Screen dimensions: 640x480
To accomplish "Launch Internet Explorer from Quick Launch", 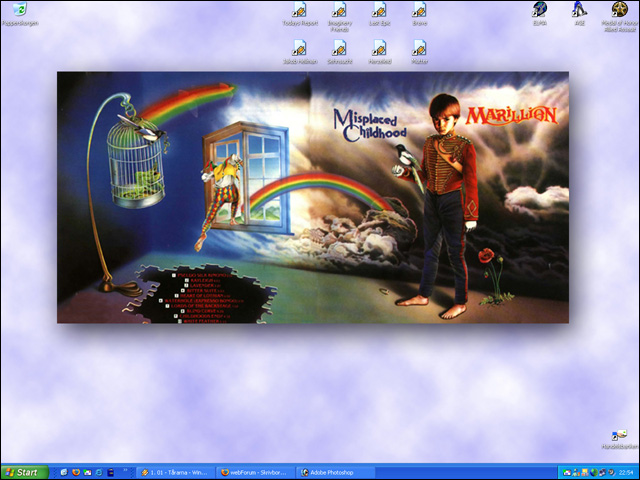I will [99, 473].
